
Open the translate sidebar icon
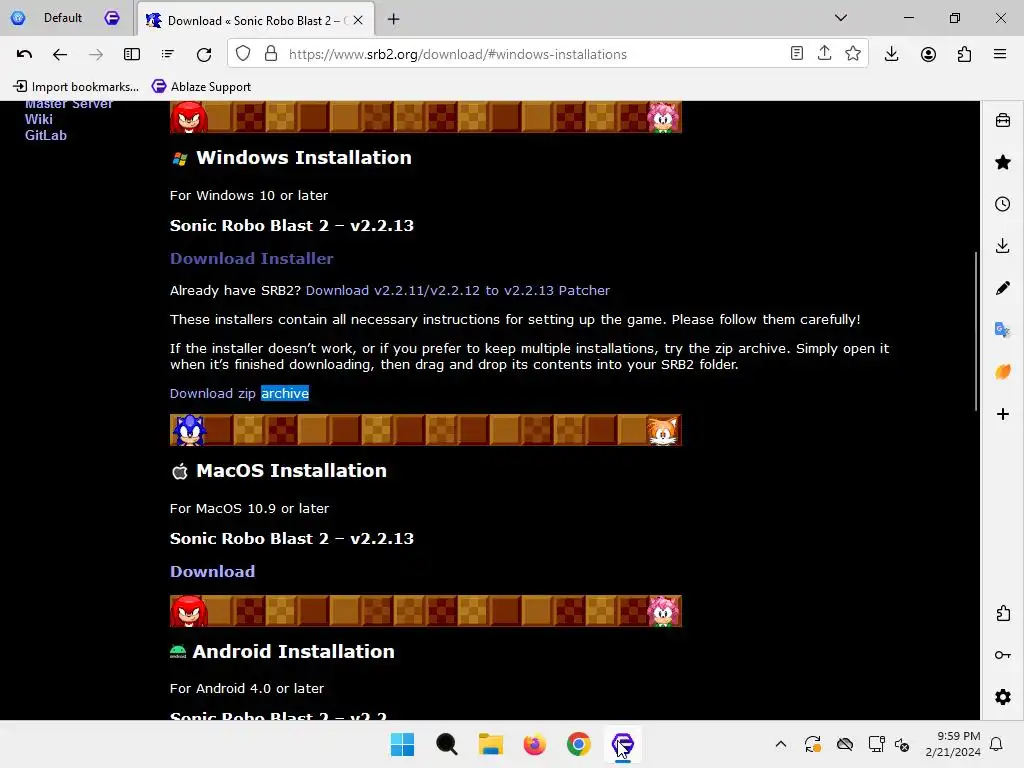[x=1002, y=330]
